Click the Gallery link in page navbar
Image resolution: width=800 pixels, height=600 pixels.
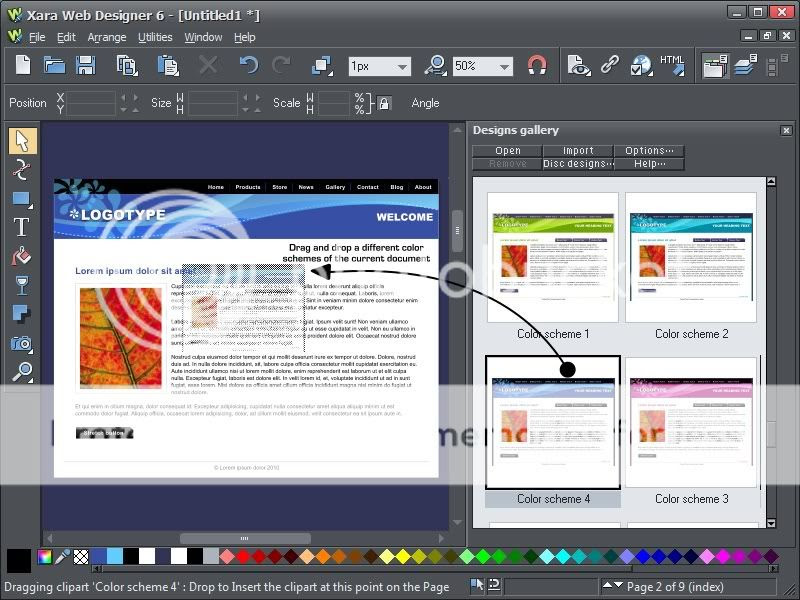tap(335, 187)
